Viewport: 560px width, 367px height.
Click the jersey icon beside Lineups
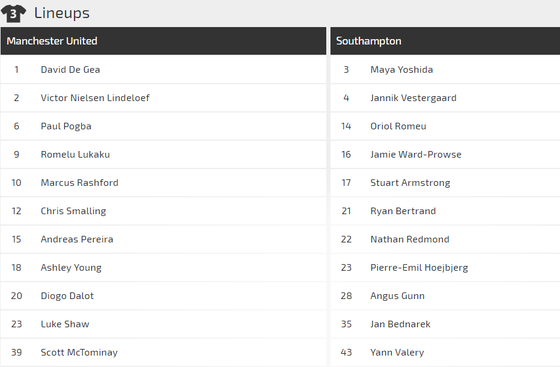pos(13,14)
